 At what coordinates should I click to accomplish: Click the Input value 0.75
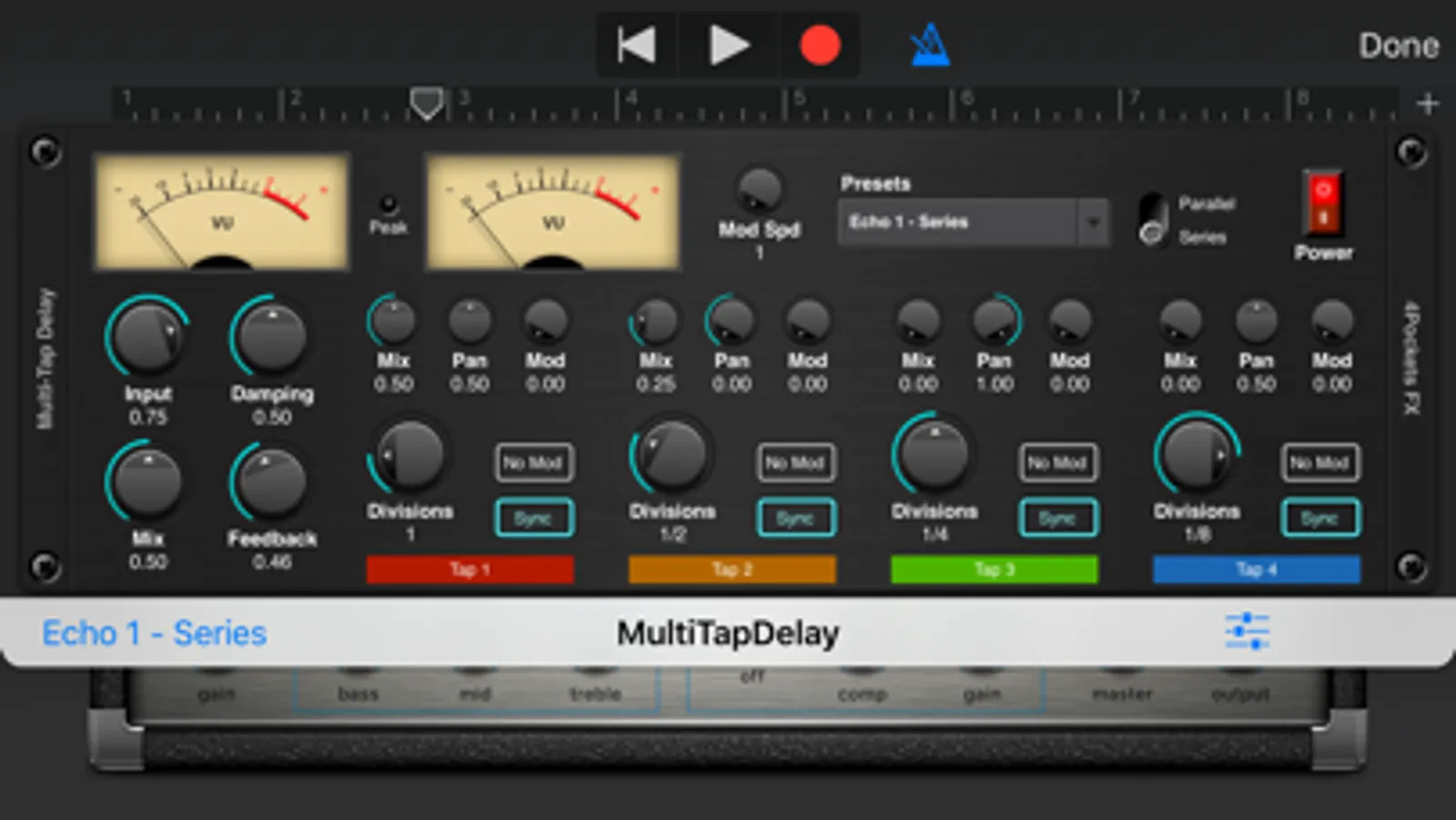click(148, 417)
